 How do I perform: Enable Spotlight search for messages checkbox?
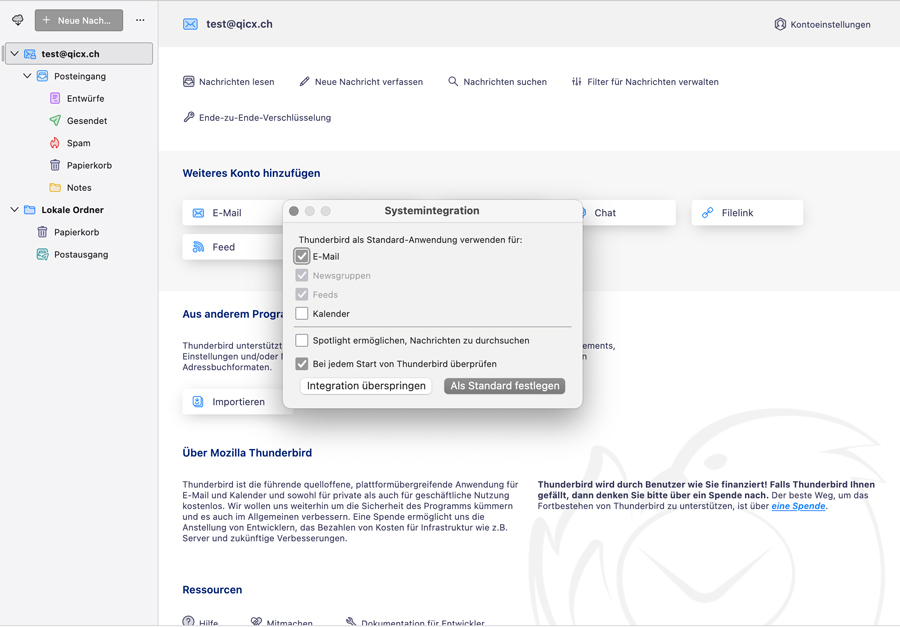(302, 341)
